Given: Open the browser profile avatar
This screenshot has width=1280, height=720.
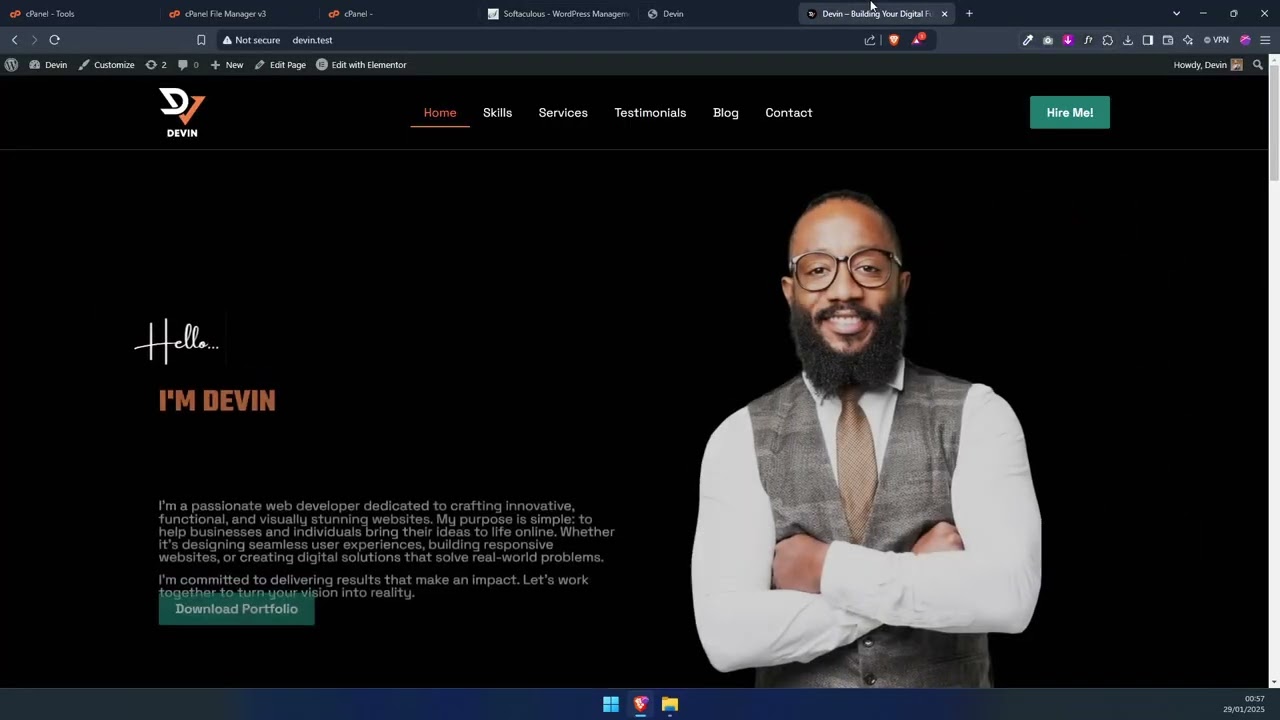Looking at the screenshot, I should [x=1245, y=40].
